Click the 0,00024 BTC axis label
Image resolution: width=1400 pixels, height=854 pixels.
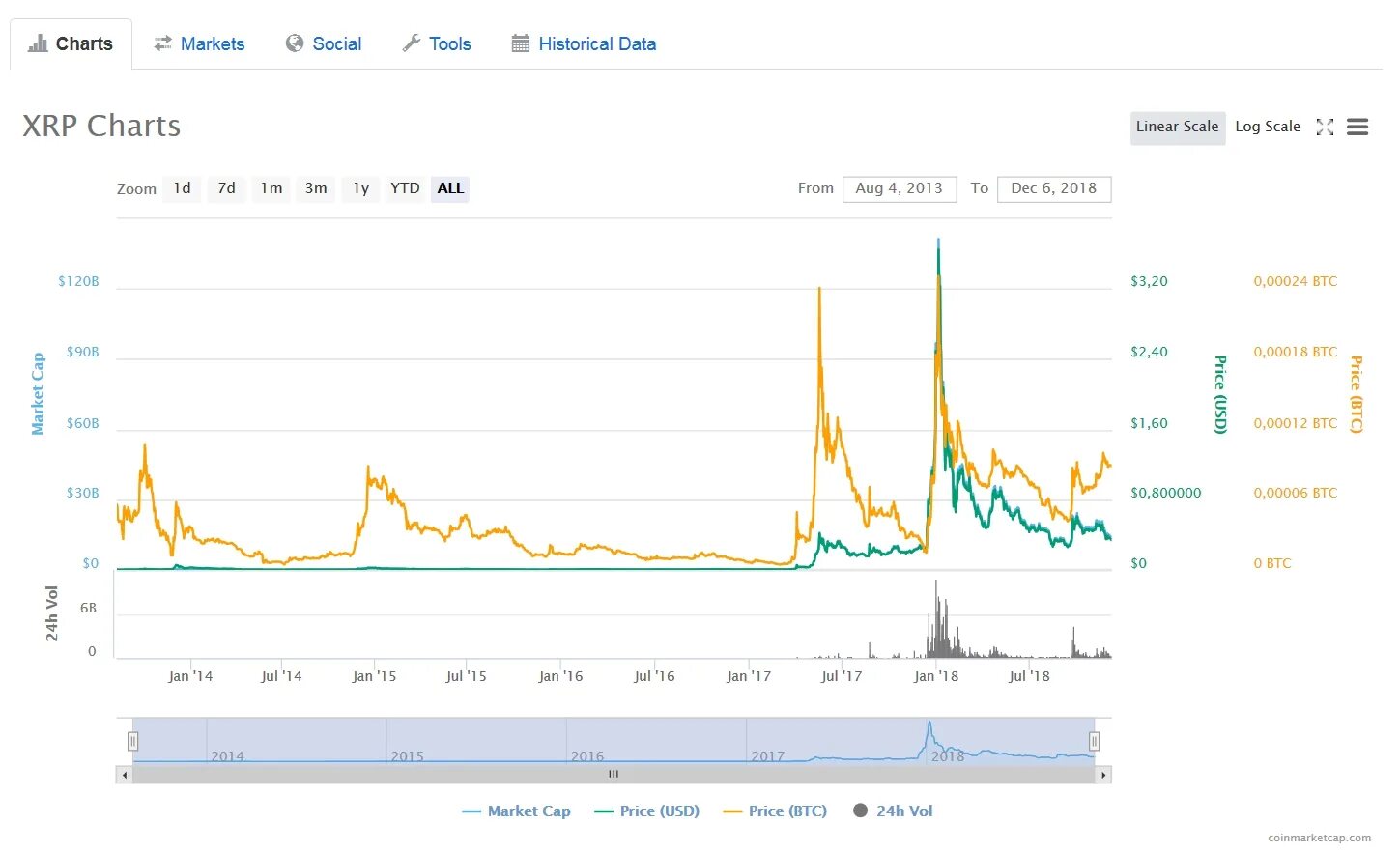click(1296, 281)
